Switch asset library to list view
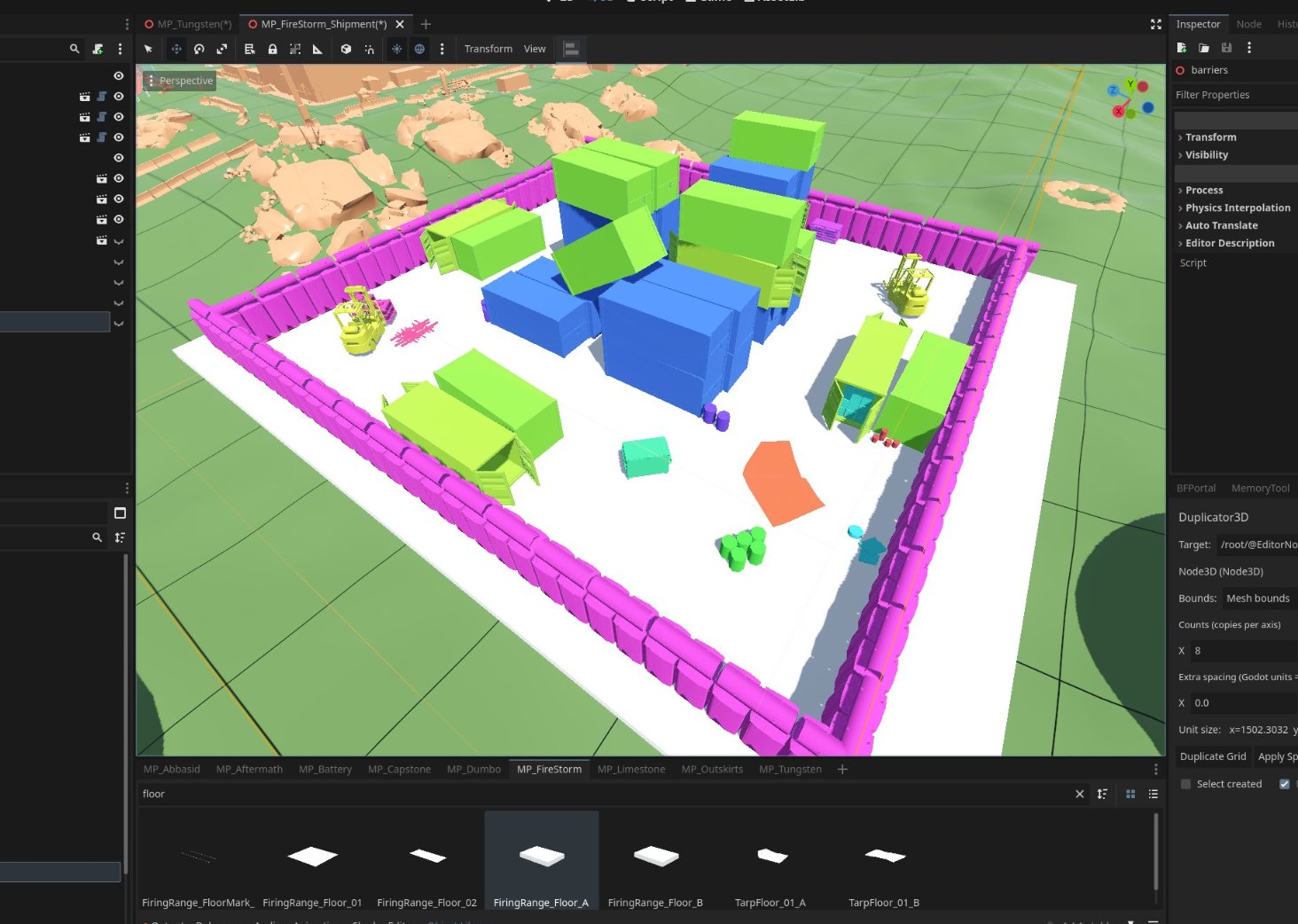Image resolution: width=1298 pixels, height=924 pixels. [x=1153, y=794]
